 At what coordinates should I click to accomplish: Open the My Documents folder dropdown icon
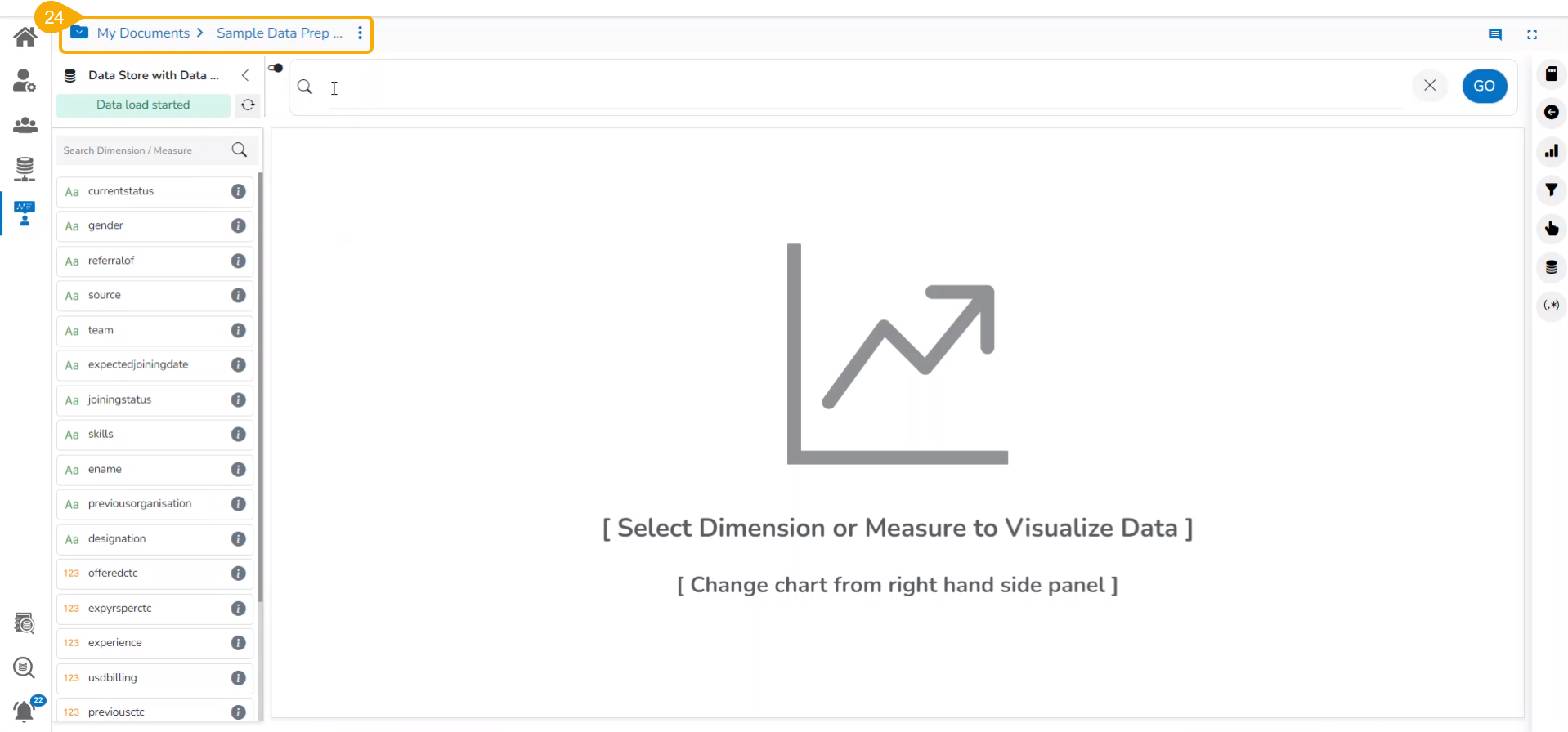(79, 33)
